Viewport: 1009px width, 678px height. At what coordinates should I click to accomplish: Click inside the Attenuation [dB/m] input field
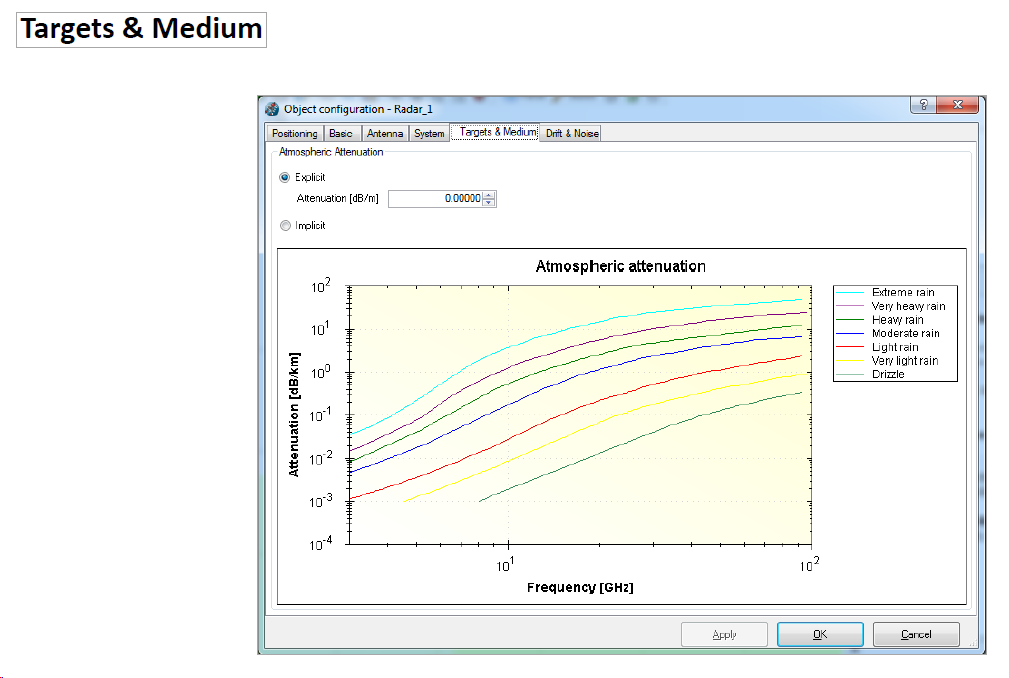(x=435, y=198)
